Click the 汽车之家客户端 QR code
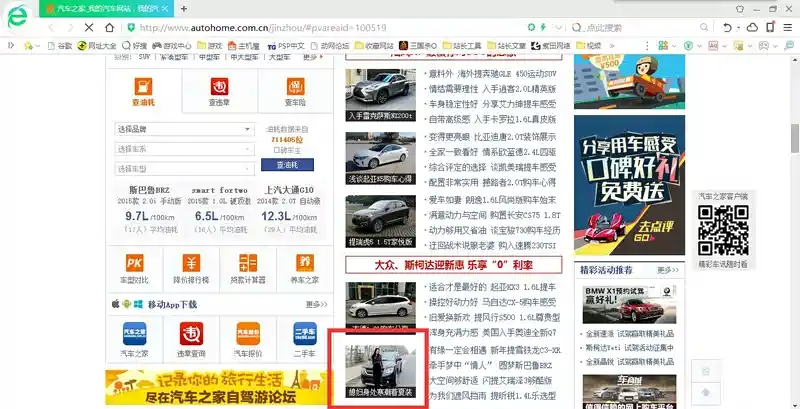The width and height of the screenshot is (800, 409). pyautogui.click(x=723, y=230)
